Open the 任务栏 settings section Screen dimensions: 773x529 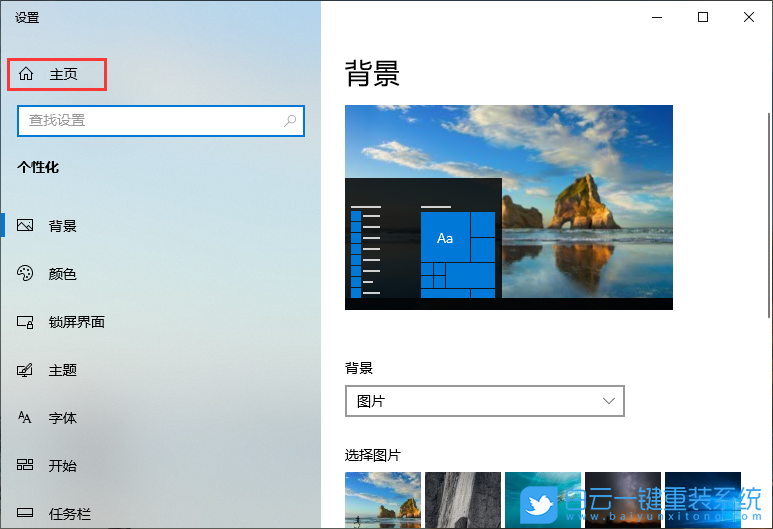[x=160, y=514]
